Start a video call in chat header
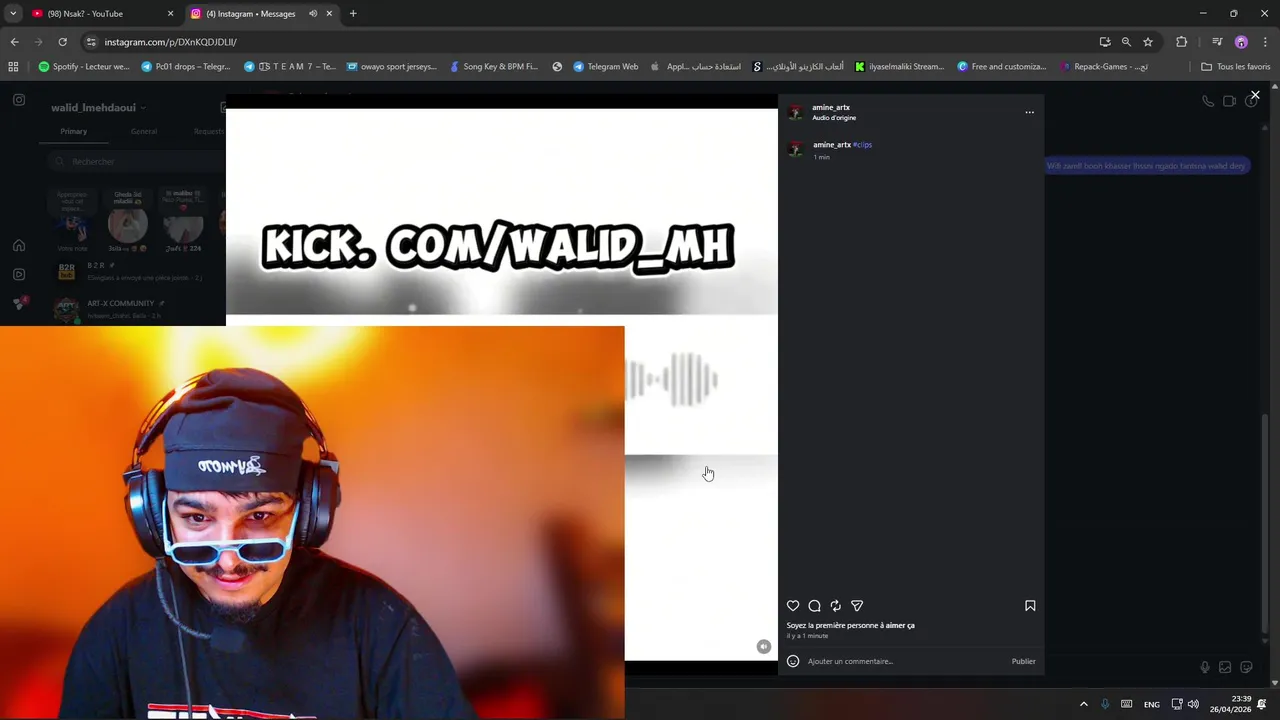The width and height of the screenshot is (1280, 720). tap(1230, 101)
